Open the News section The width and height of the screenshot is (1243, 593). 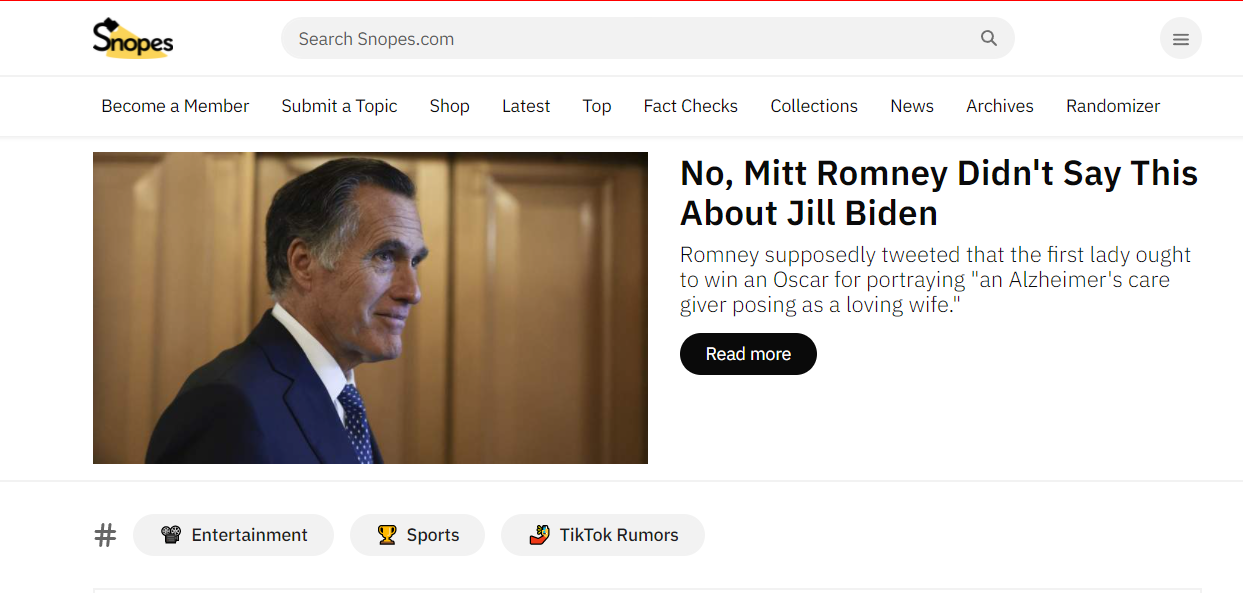click(911, 106)
